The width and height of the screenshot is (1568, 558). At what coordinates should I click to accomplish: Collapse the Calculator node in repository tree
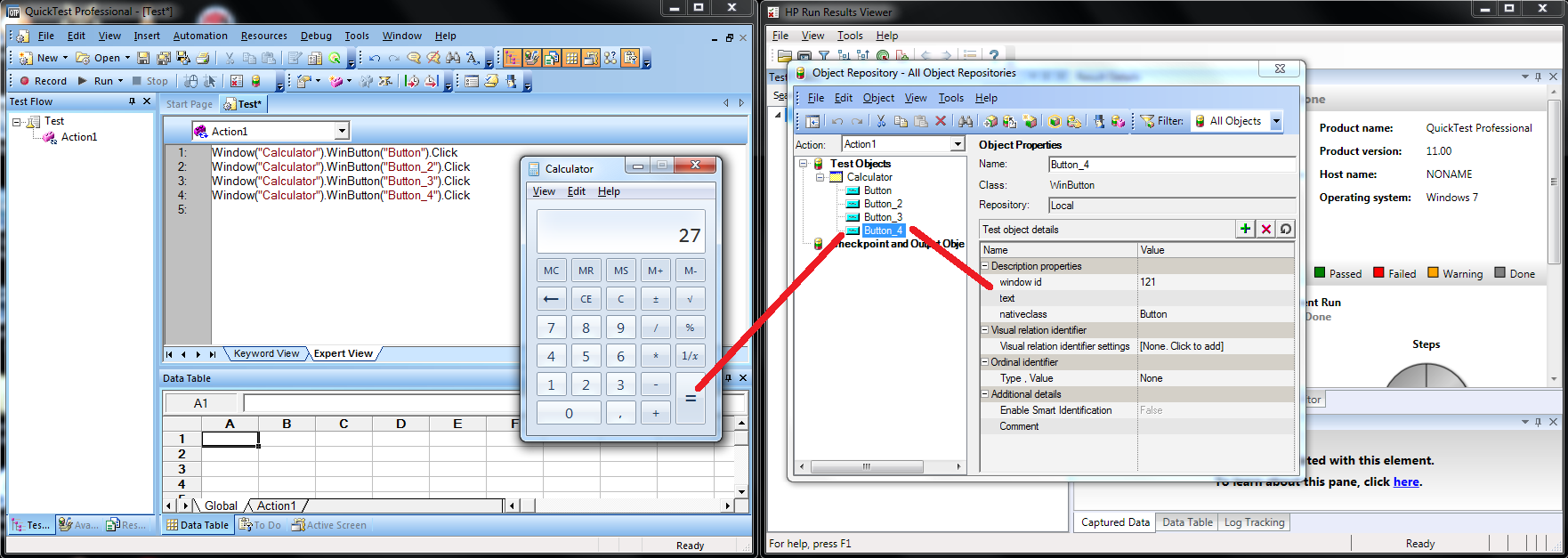[820, 177]
